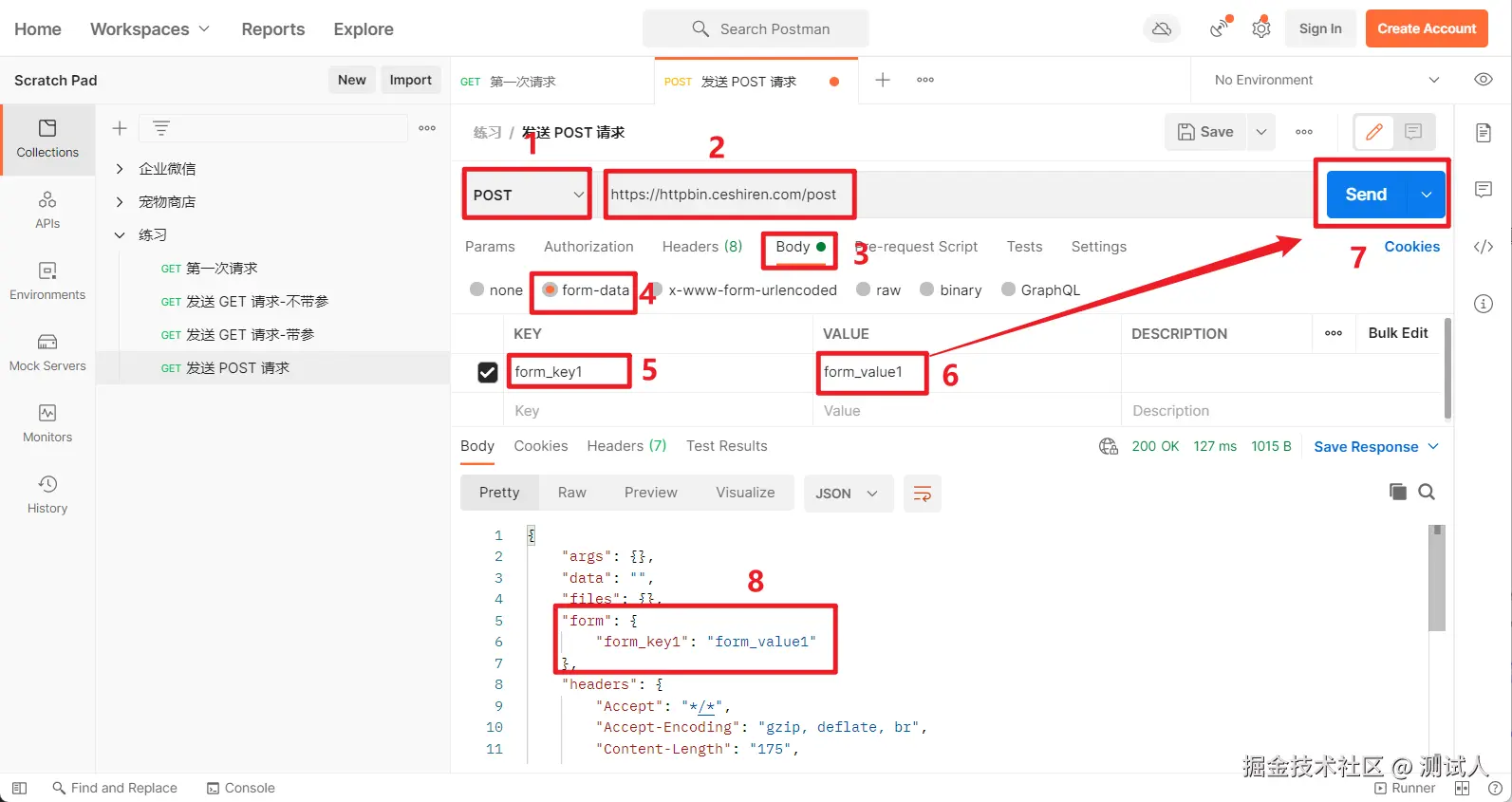Click the collection filter icon

(161, 128)
